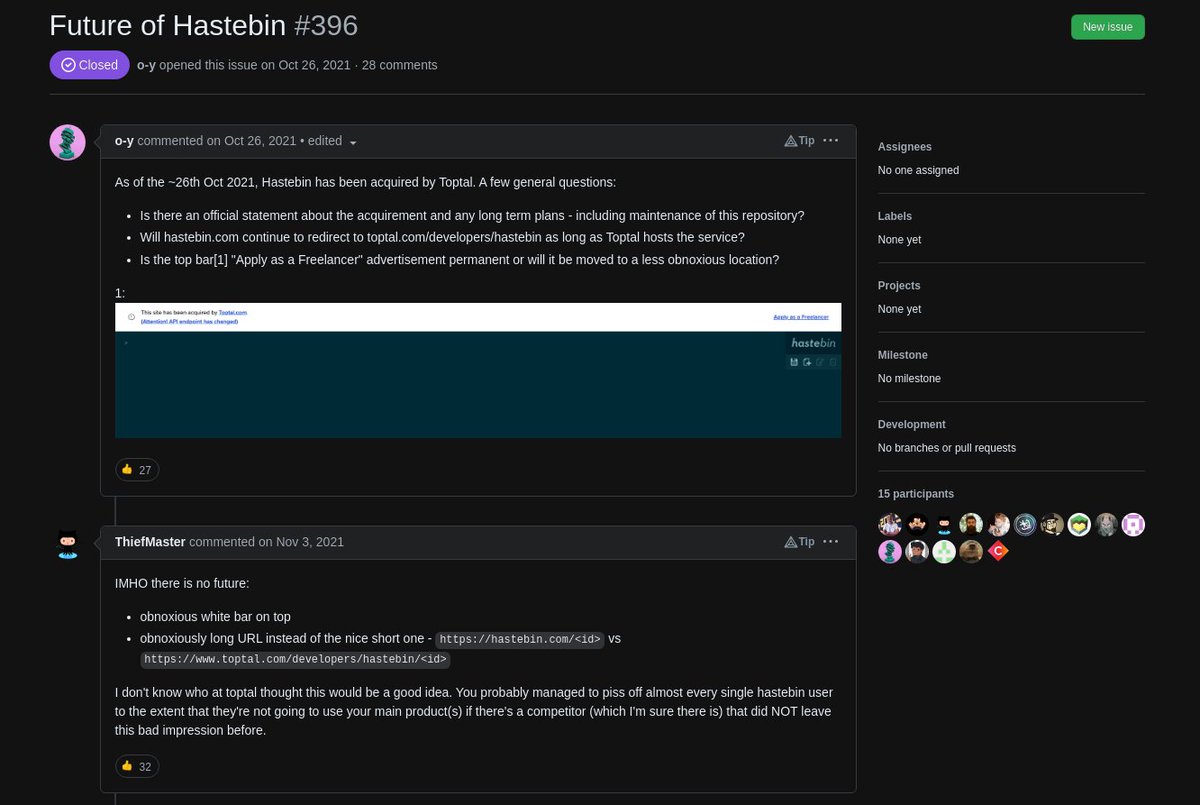Click the 'No one assigned' text
1200x805 pixels.
point(918,170)
